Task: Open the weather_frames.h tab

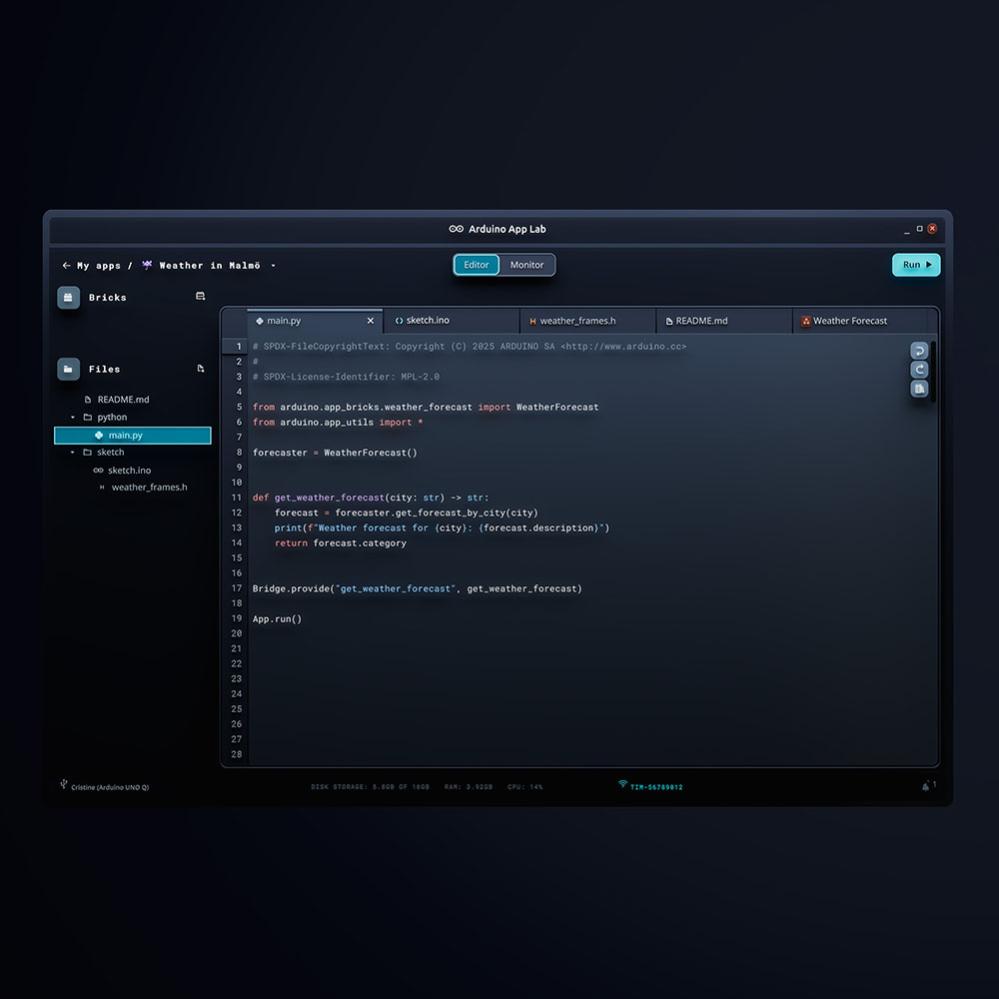Action: [577, 321]
